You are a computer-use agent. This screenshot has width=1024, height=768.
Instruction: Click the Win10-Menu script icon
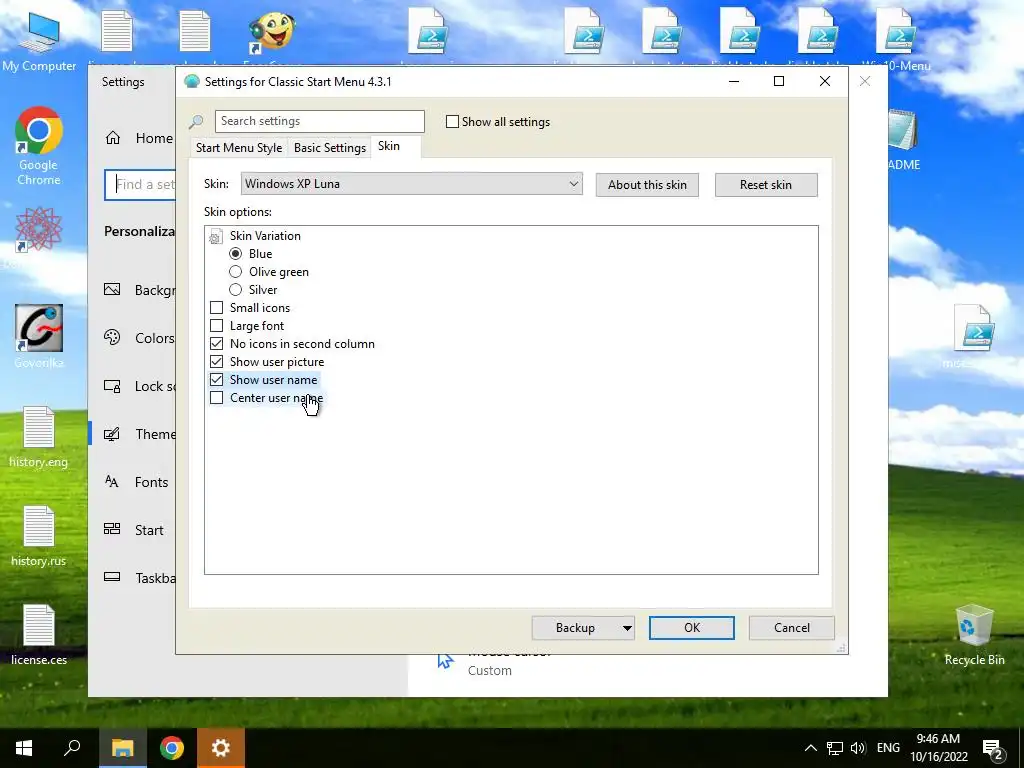pyautogui.click(x=895, y=33)
